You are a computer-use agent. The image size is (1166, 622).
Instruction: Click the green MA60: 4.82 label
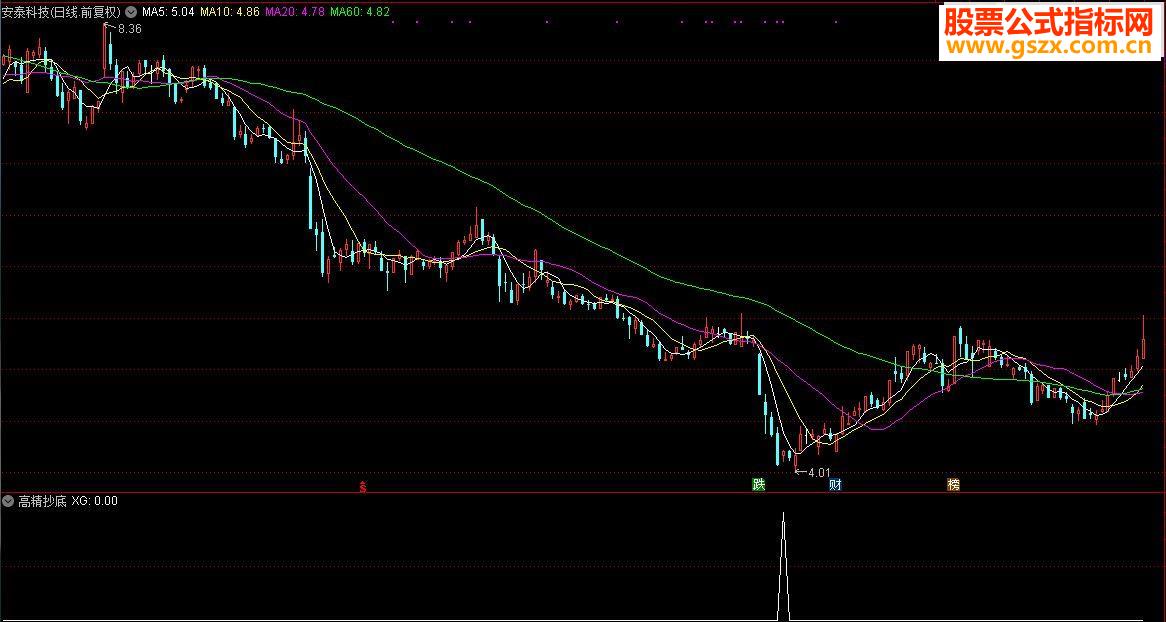tap(359, 12)
